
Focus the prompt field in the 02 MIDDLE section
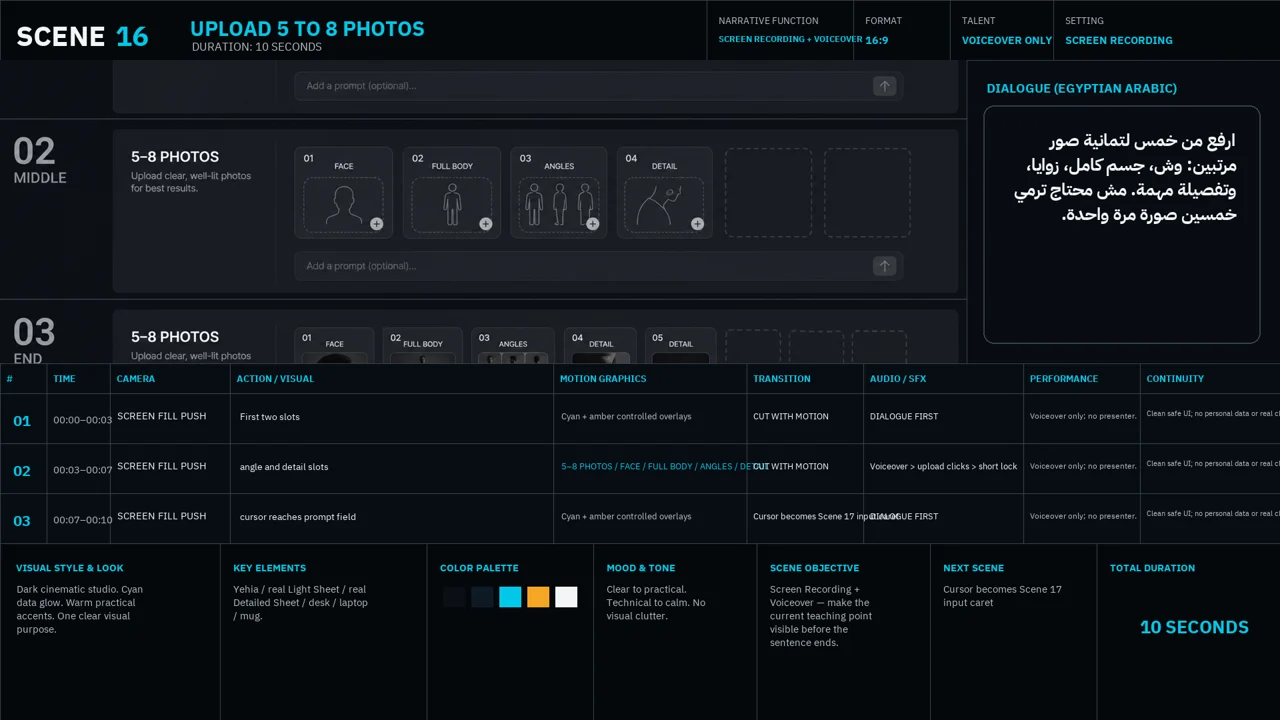coord(598,266)
